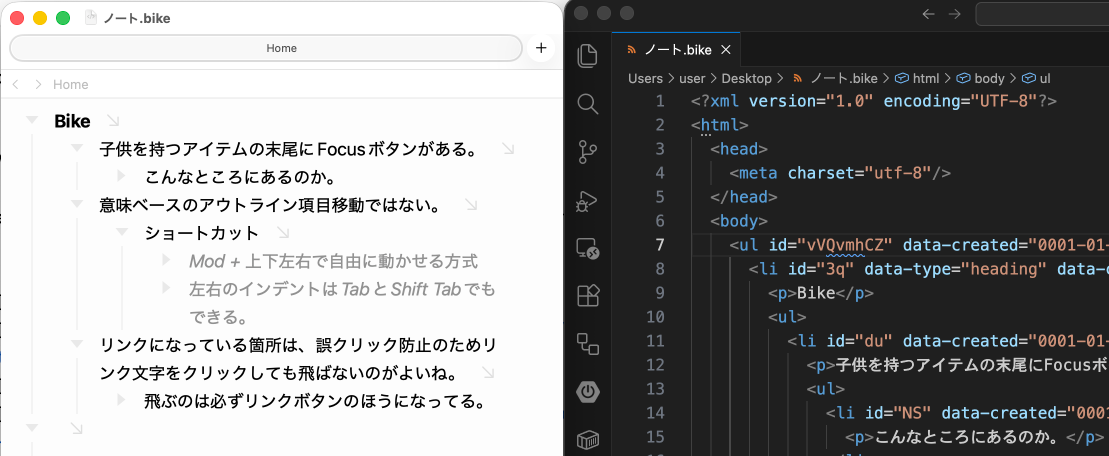
Task: Click triangle beside 左右のインデント row
Action: coord(167,288)
